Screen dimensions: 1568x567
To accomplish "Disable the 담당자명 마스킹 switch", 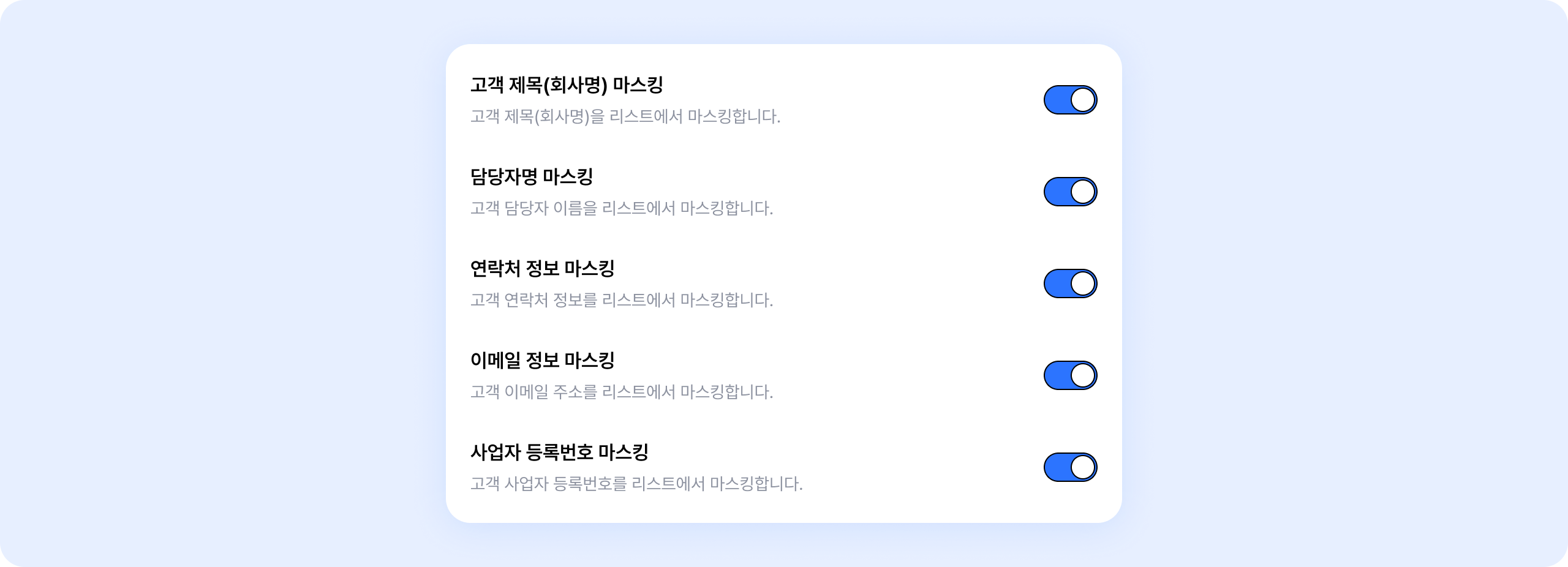I will point(1069,192).
